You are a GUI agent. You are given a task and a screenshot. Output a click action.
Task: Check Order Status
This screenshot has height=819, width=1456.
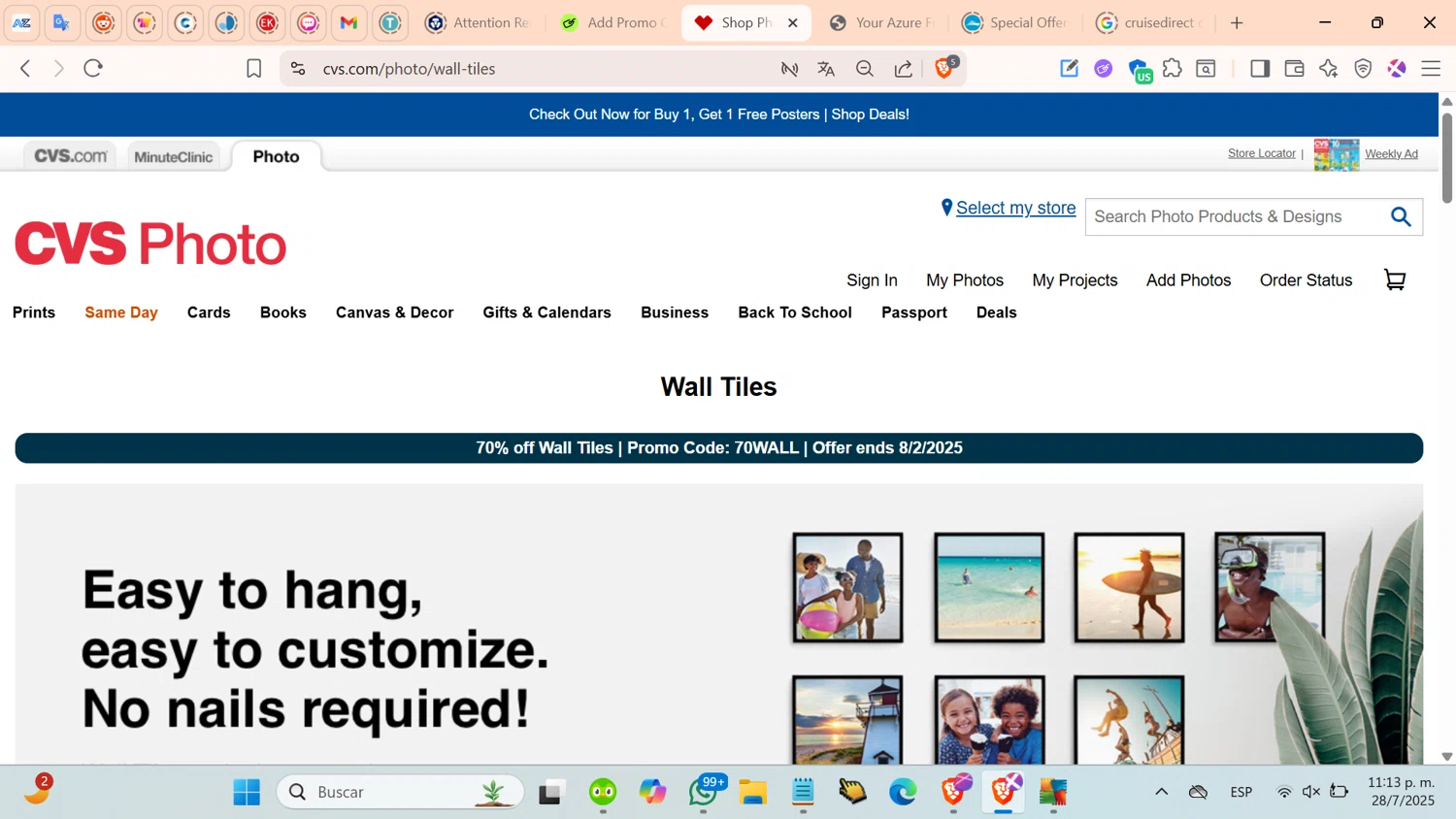1306,280
